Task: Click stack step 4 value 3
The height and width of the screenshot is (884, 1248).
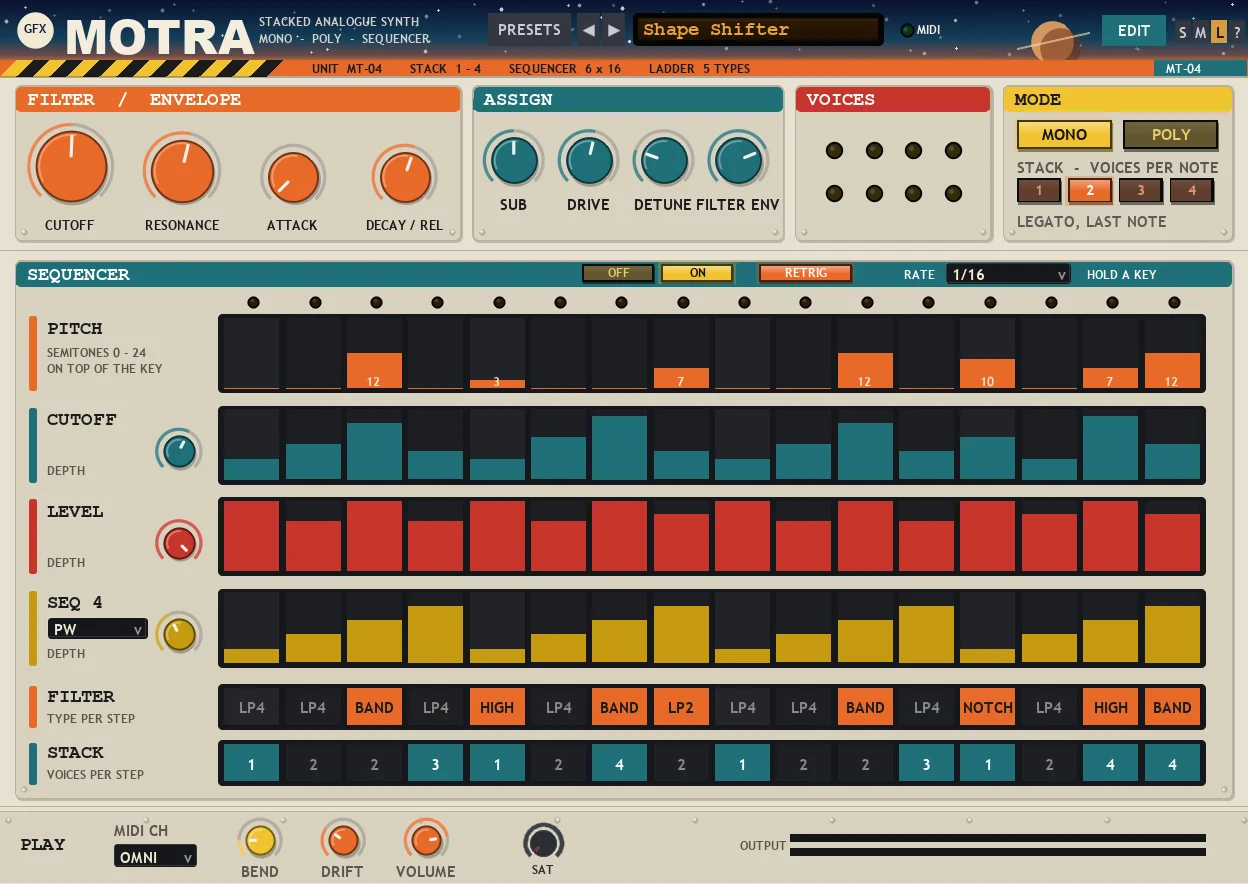Action: [436, 764]
